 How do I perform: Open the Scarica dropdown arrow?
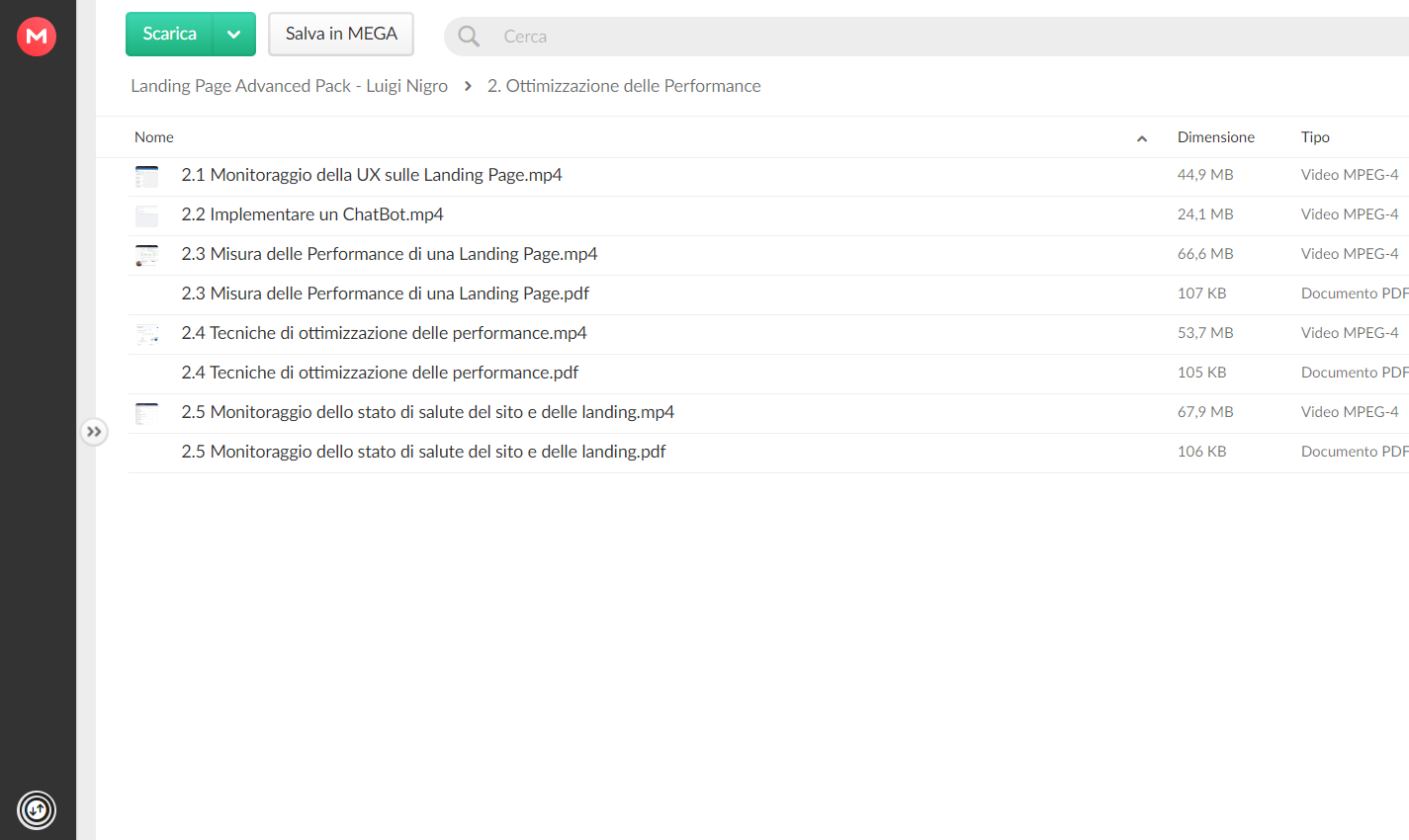point(234,34)
